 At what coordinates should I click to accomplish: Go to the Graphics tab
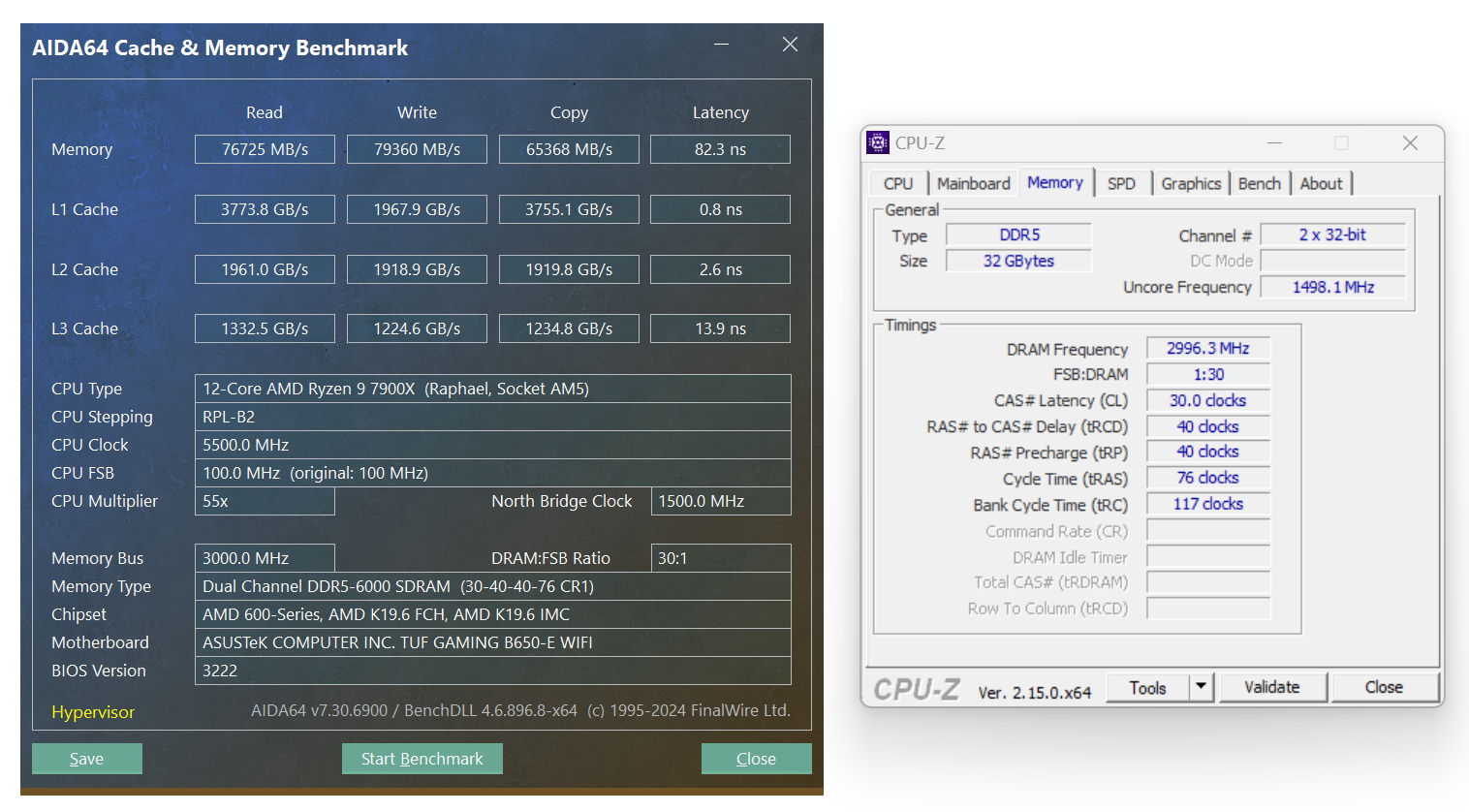(1190, 183)
